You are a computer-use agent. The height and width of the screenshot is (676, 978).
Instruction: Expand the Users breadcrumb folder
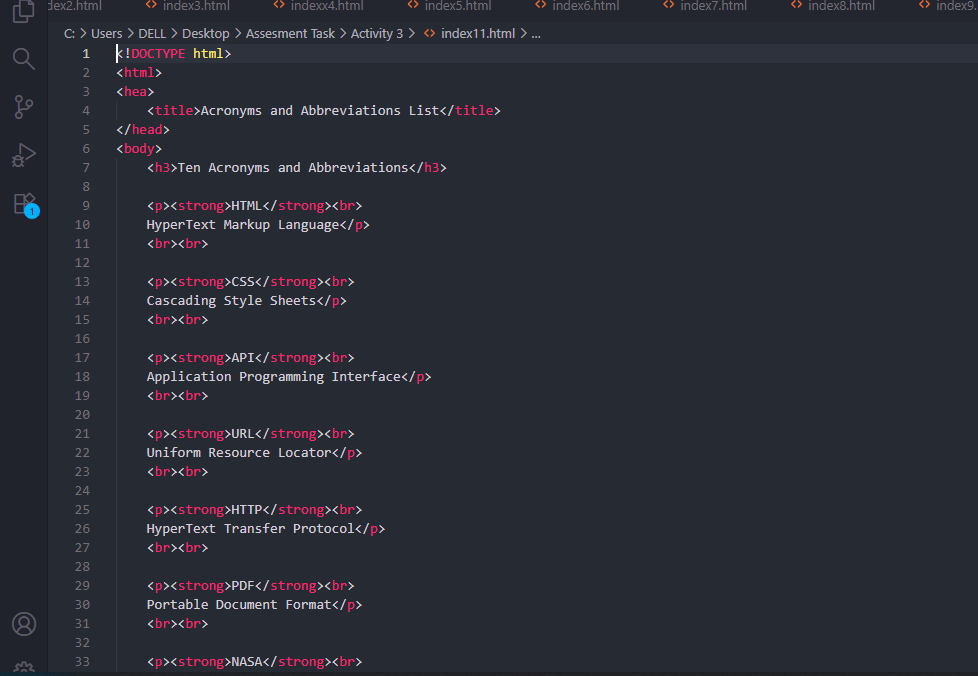[x=106, y=33]
